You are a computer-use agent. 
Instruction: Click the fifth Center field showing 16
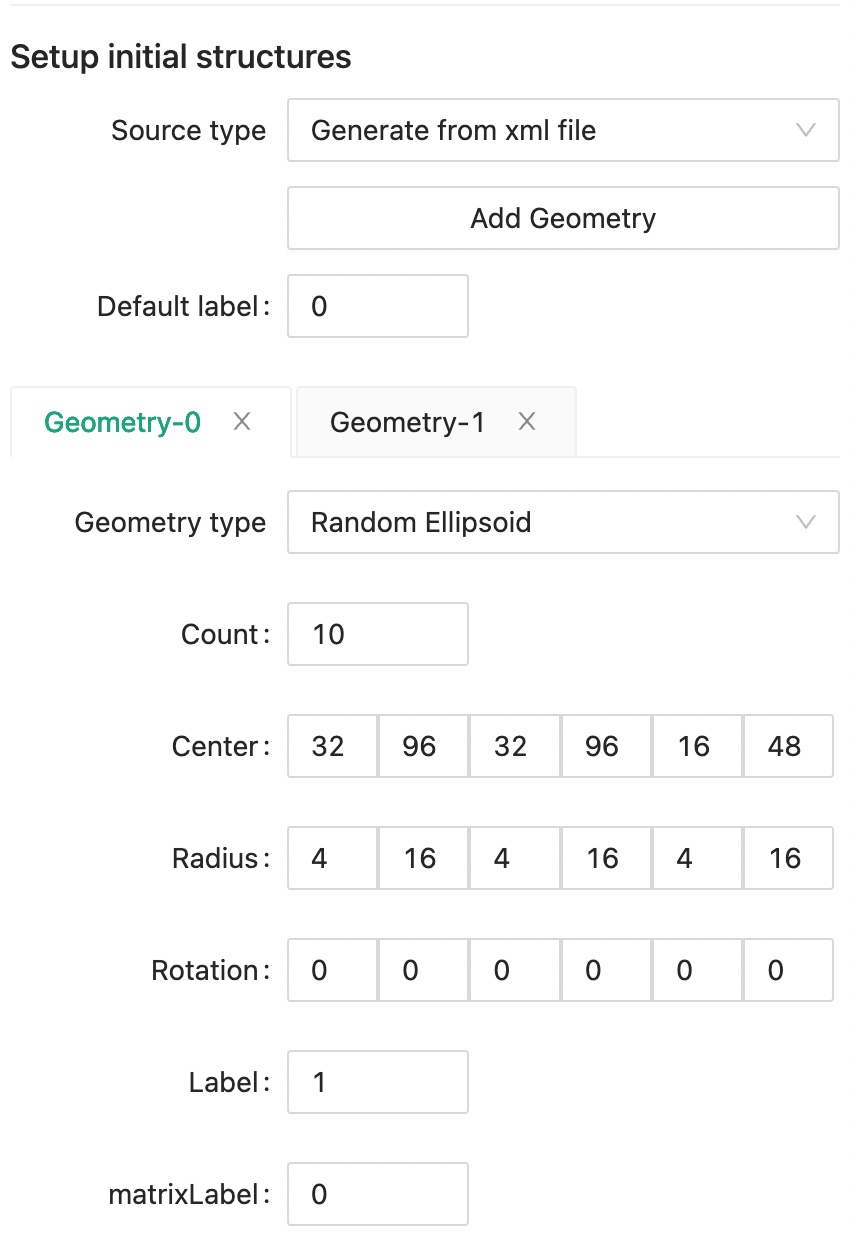[x=696, y=746]
